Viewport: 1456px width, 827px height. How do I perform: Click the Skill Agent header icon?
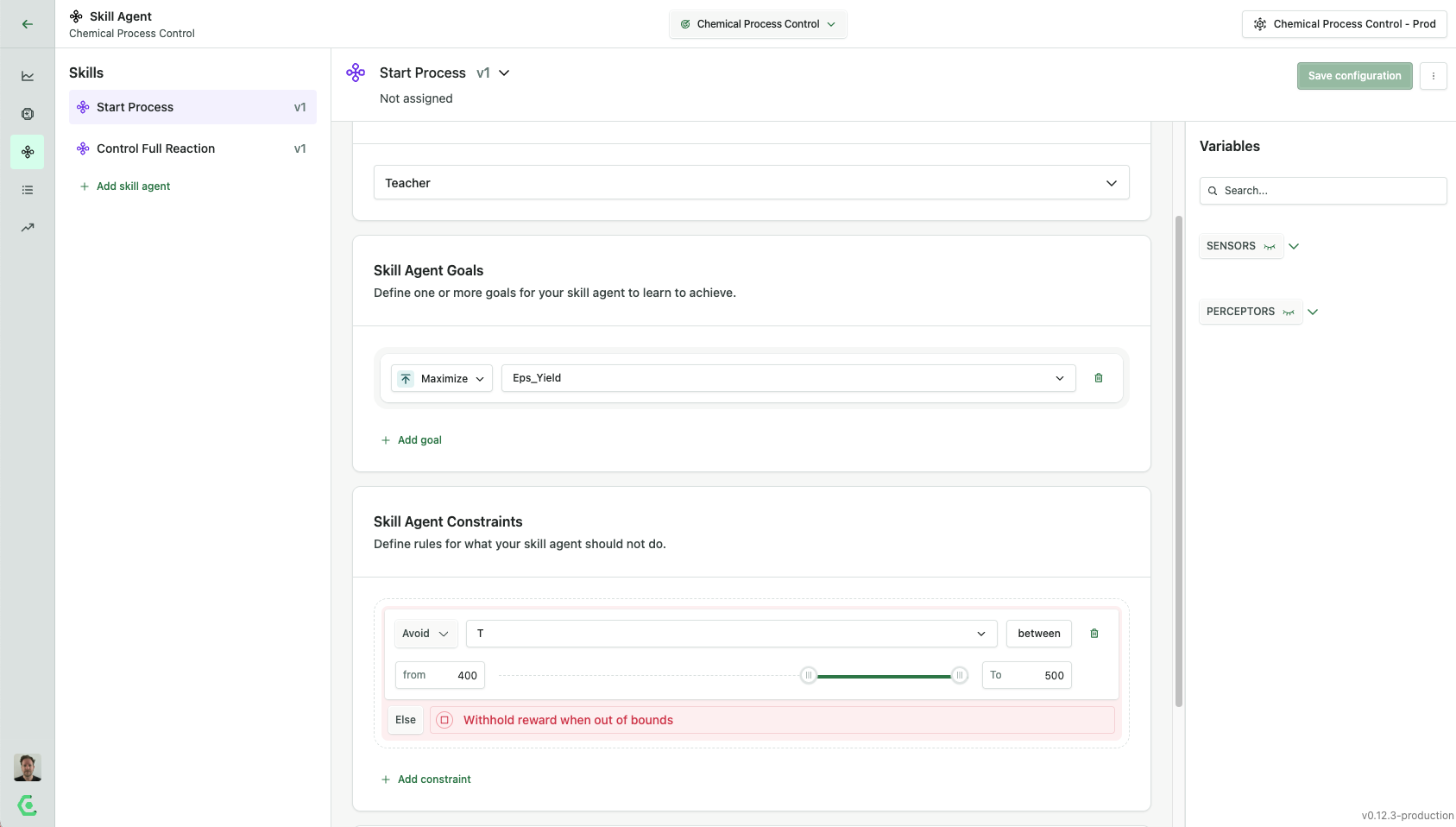(76, 16)
